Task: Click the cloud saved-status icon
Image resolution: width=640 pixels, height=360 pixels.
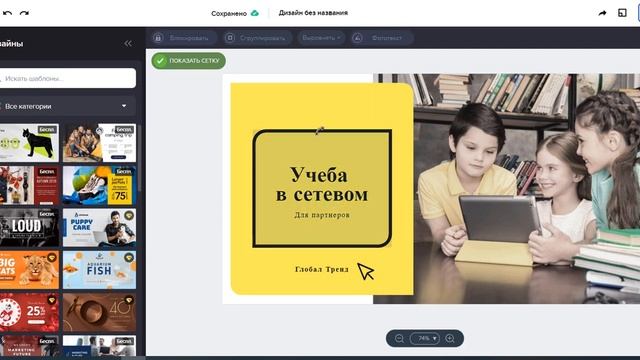Action: pyautogui.click(x=255, y=13)
